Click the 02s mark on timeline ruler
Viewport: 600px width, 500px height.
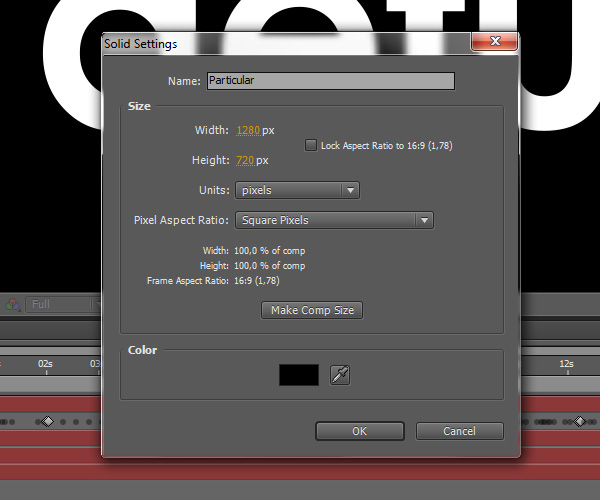[45, 364]
